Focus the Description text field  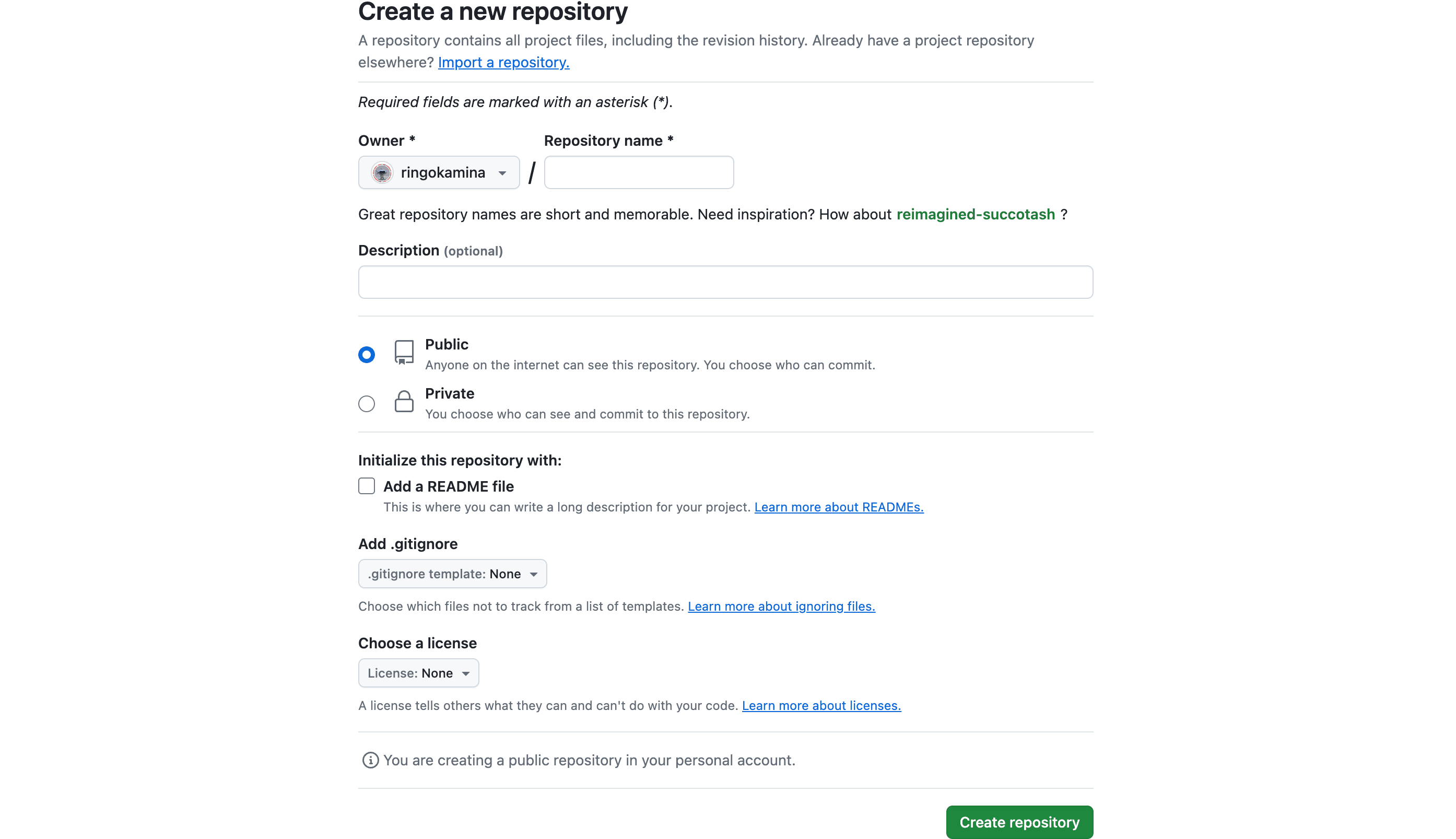726,282
